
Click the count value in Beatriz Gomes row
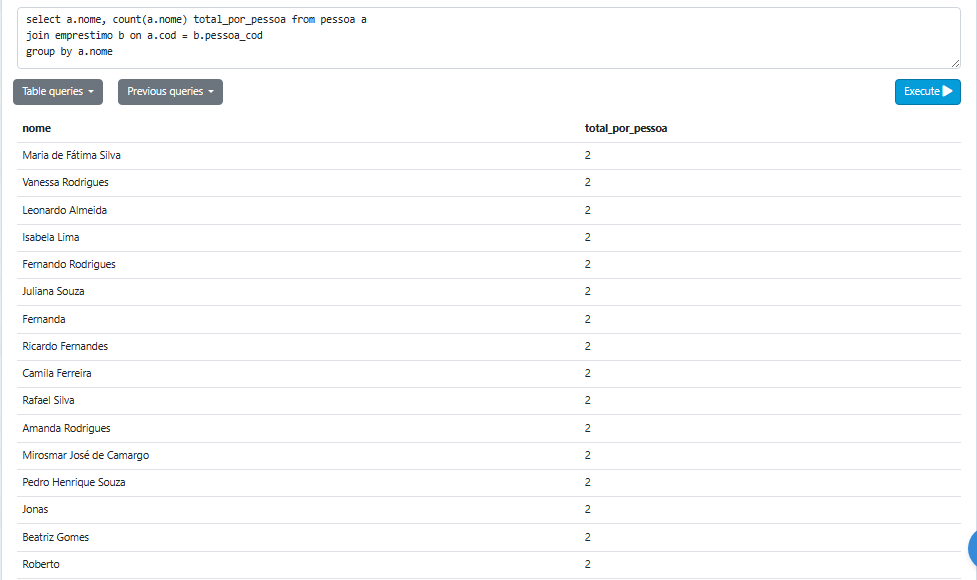click(588, 537)
